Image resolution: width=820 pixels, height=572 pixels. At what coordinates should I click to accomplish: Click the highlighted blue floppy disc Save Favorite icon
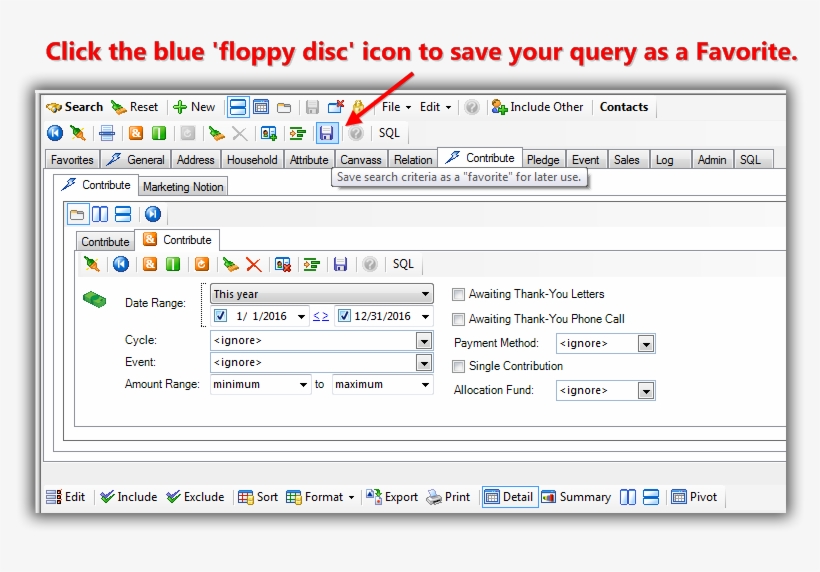[326, 133]
